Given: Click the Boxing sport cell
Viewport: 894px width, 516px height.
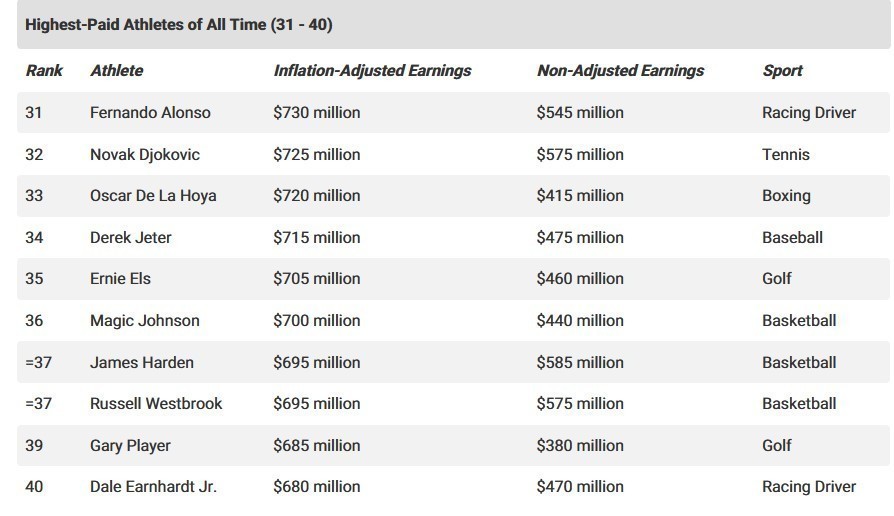Looking at the screenshot, I should click(x=786, y=196).
